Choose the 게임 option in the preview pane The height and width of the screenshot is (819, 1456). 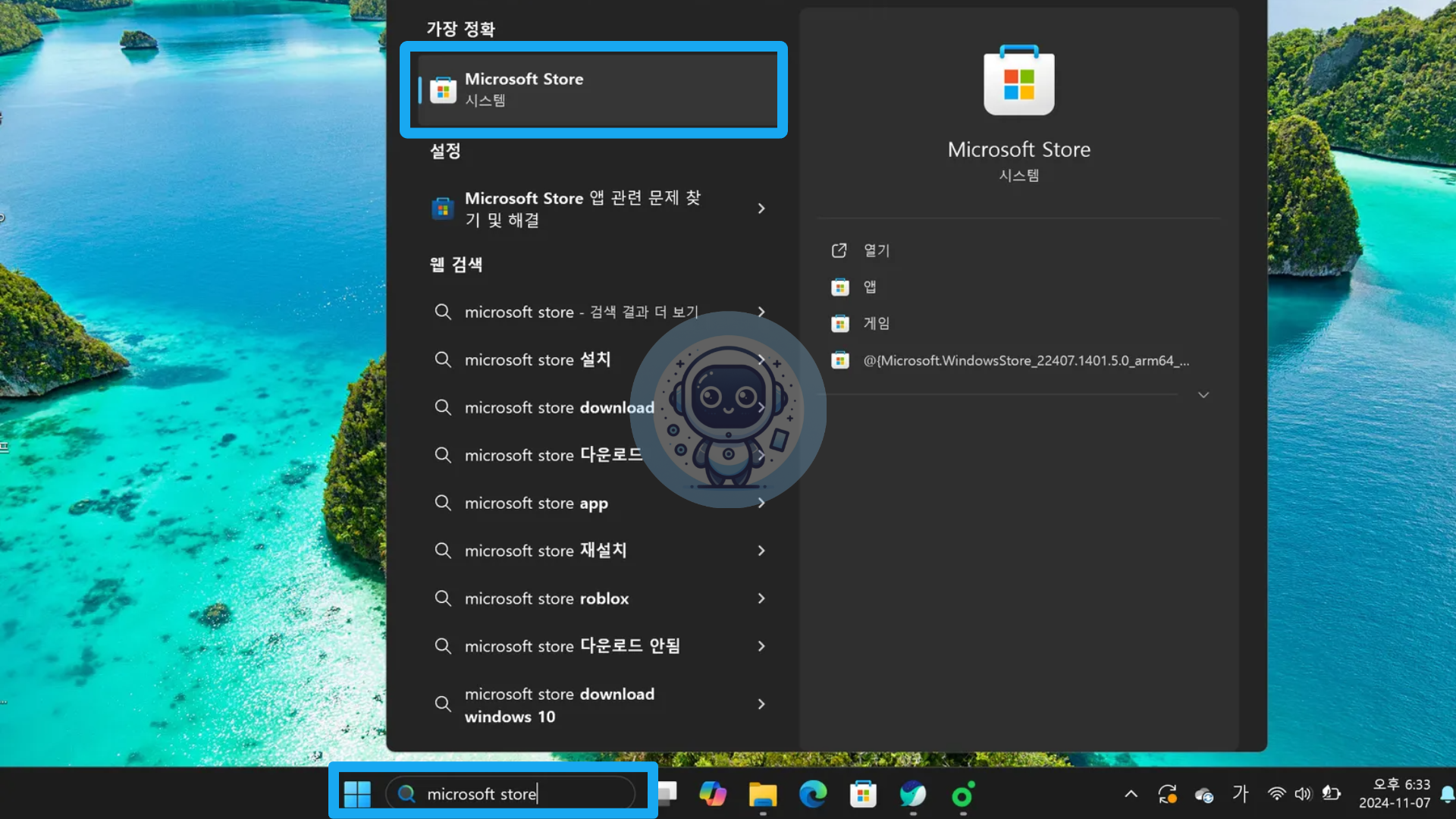[x=876, y=324]
